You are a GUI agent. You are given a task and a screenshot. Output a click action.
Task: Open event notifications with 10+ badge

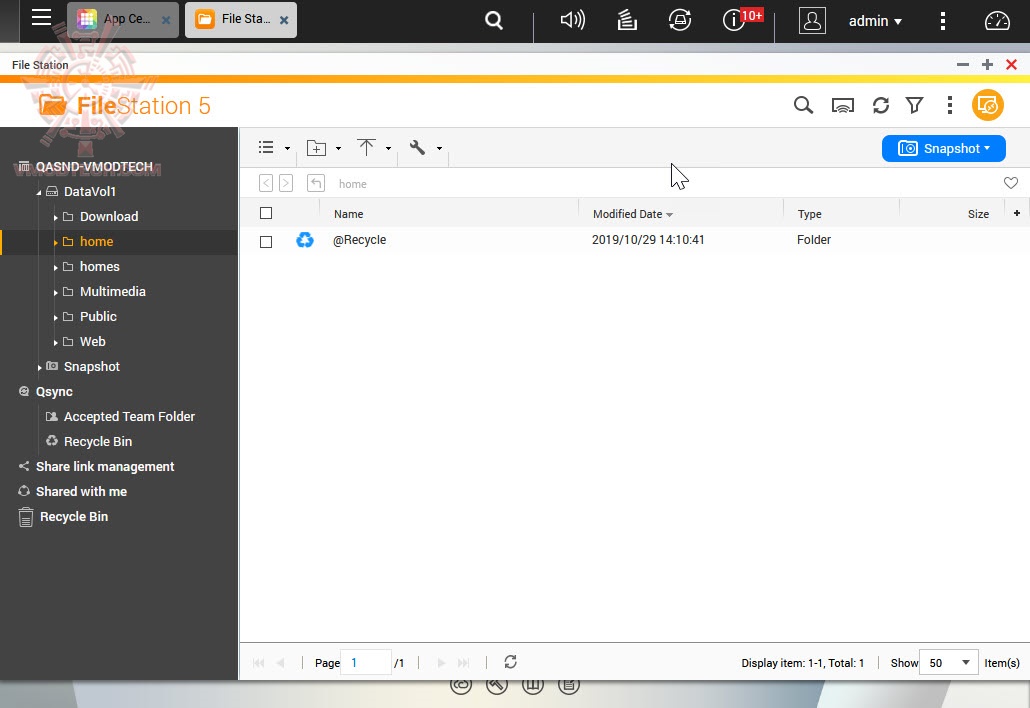[742, 20]
